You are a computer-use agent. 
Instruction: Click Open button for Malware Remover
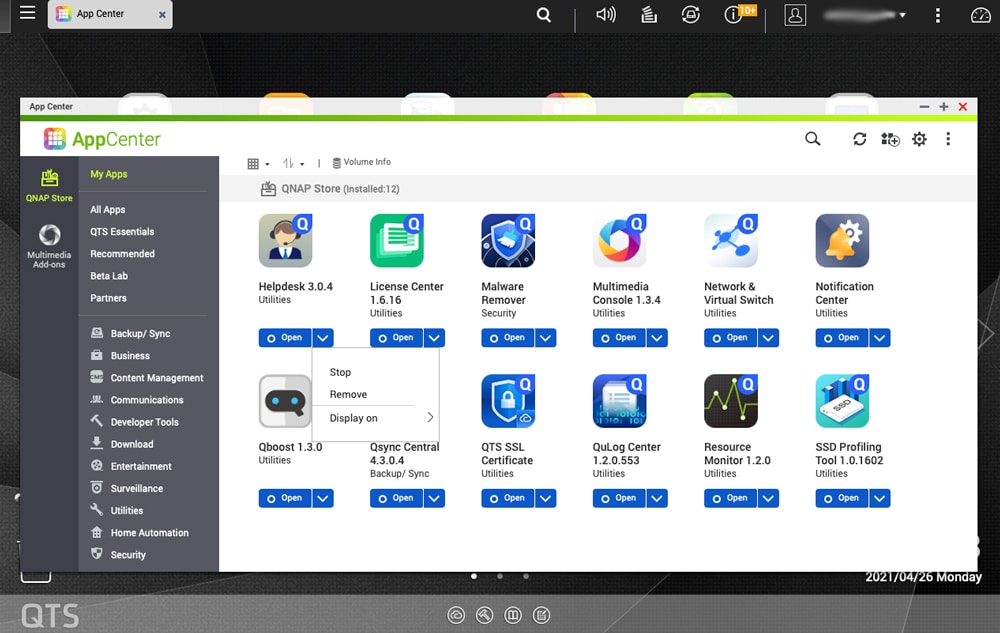[507, 338]
